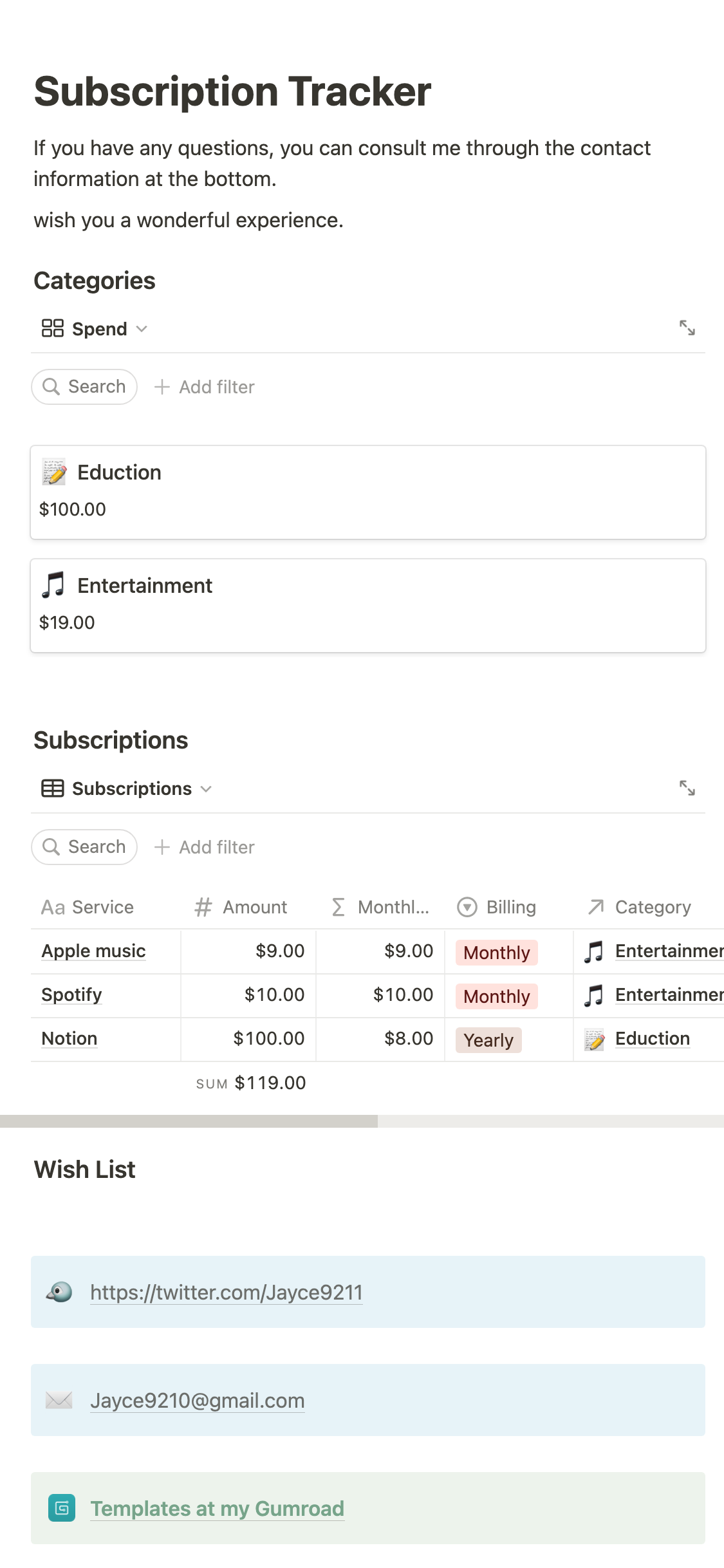This screenshot has width=724, height=1568.
Task: Expand the Subscriptions database to full page
Action: coord(687,788)
